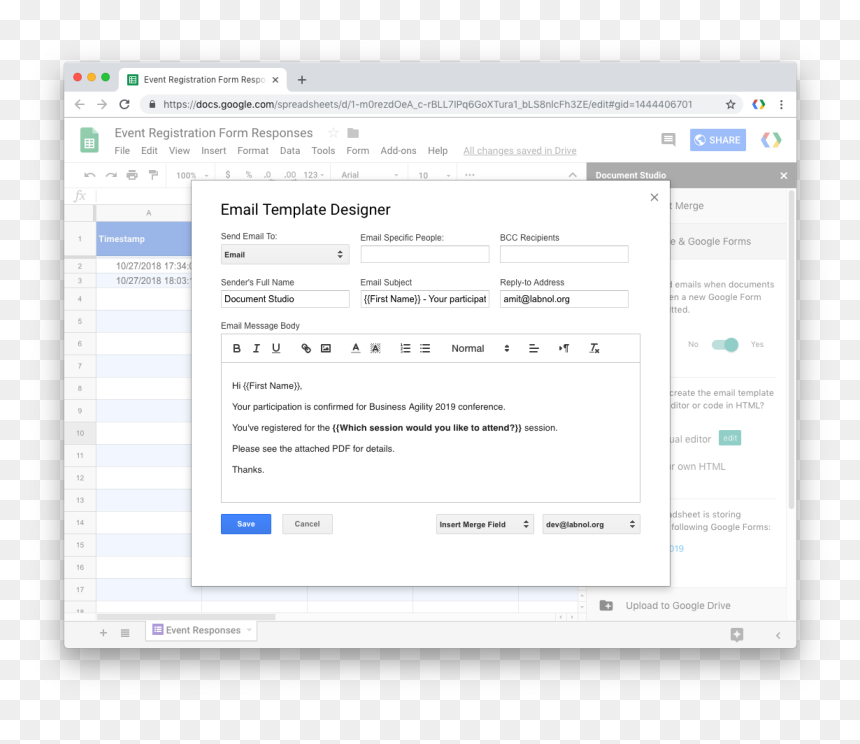Click the Email Subject field

425,299
